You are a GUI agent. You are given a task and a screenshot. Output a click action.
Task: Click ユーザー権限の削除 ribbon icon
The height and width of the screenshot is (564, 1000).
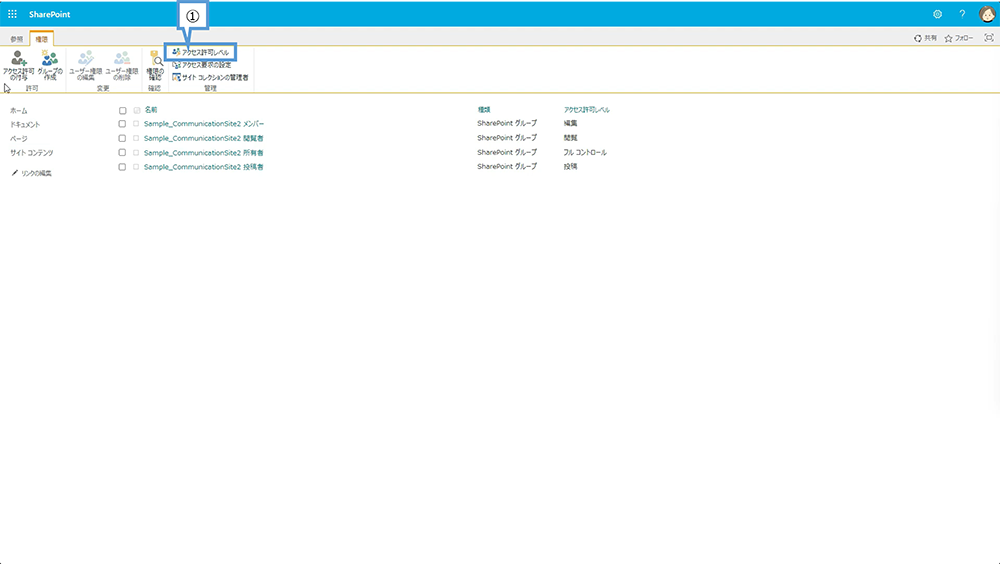tap(121, 66)
